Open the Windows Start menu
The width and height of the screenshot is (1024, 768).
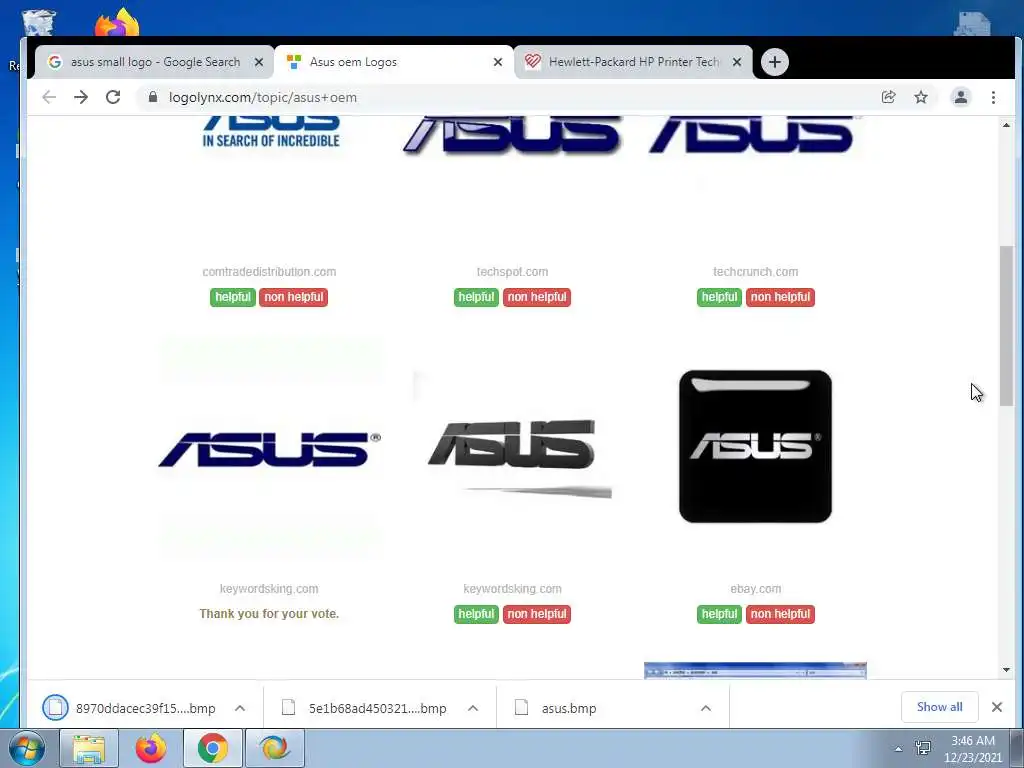27,748
